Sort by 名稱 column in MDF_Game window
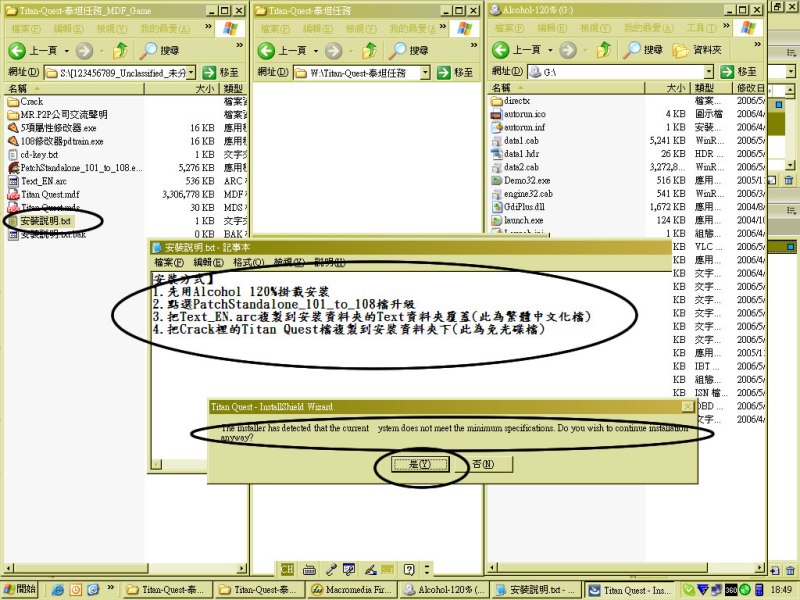 point(74,89)
